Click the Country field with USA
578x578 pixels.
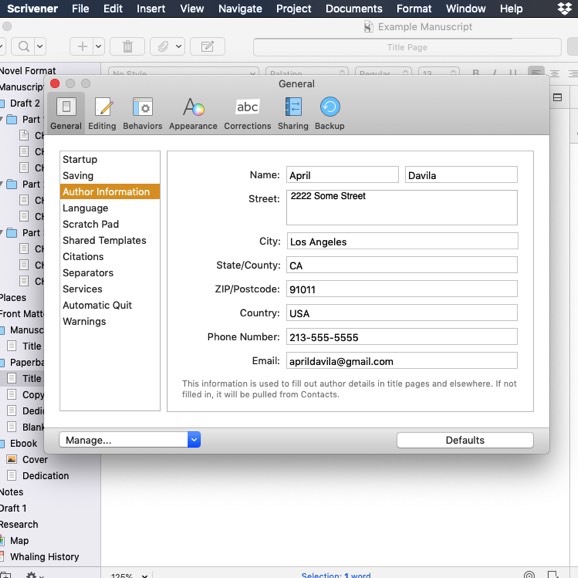click(402, 313)
